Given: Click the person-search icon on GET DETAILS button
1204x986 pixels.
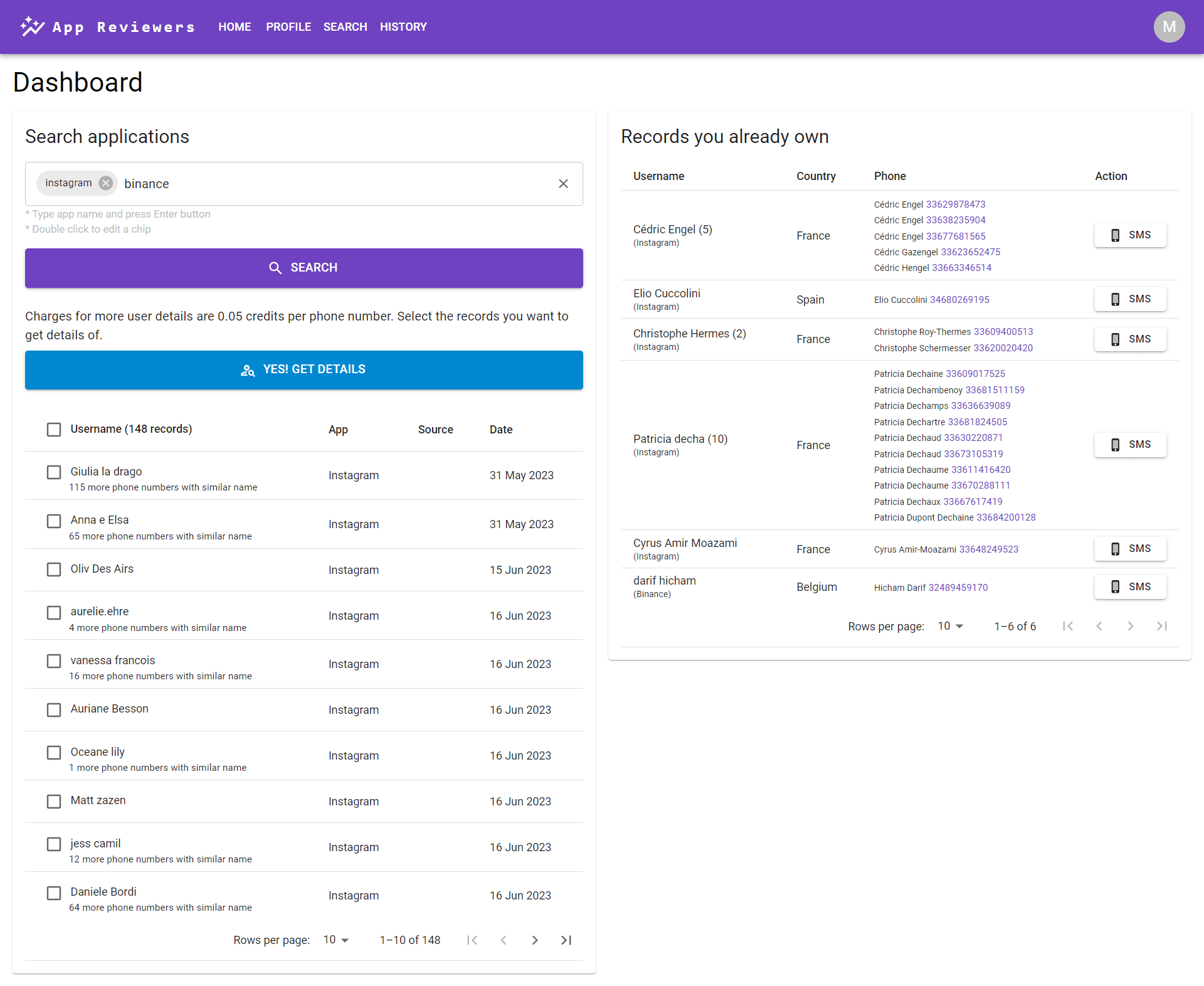Looking at the screenshot, I should click(248, 370).
